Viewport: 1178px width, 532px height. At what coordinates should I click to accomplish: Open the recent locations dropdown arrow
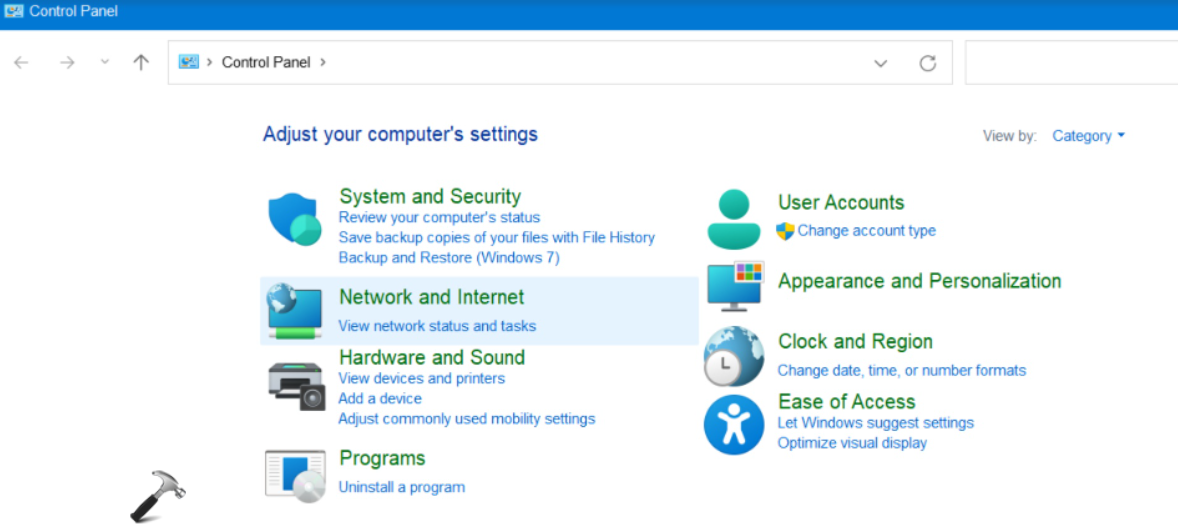(x=105, y=62)
